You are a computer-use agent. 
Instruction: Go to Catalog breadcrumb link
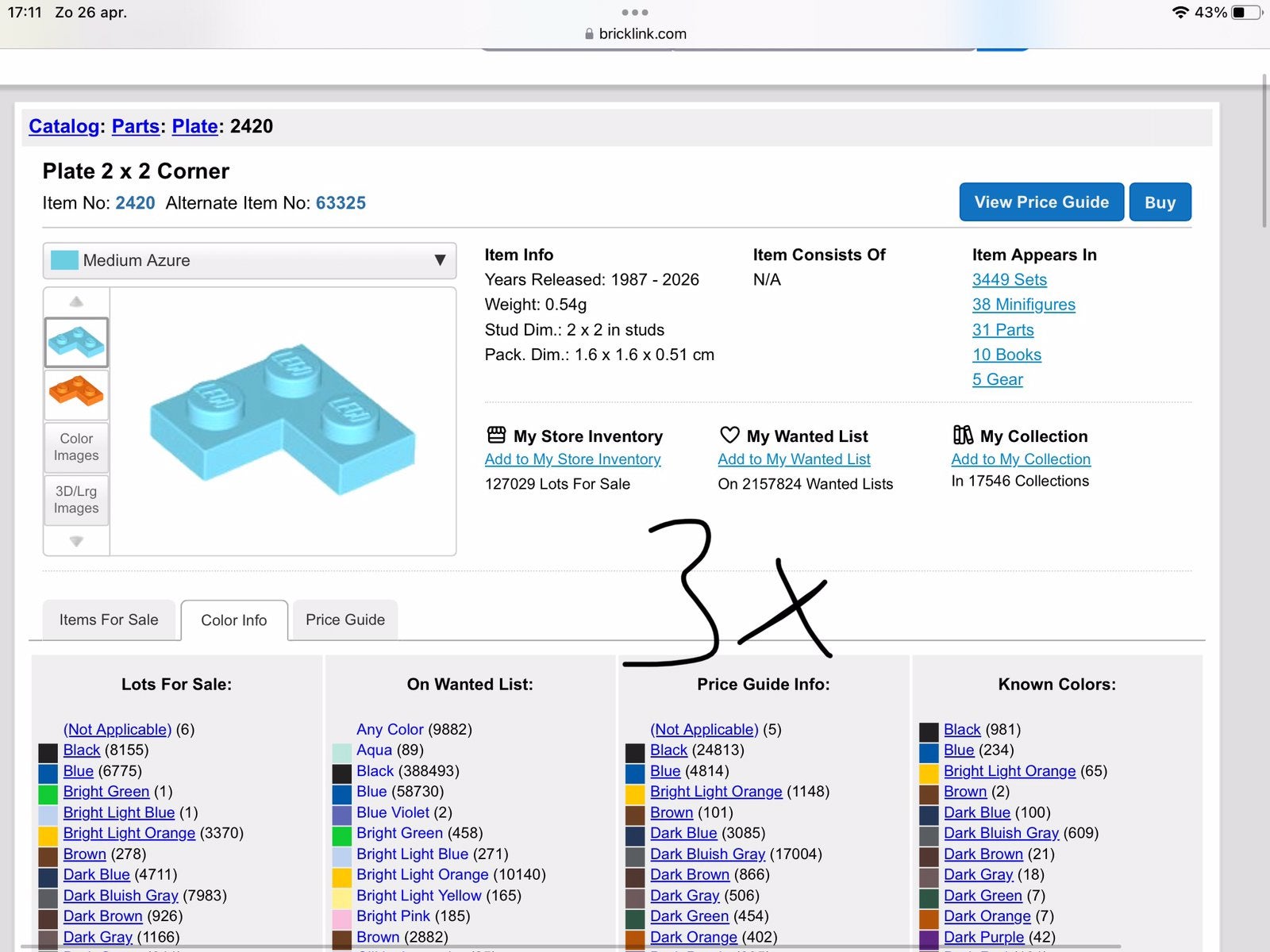64,126
